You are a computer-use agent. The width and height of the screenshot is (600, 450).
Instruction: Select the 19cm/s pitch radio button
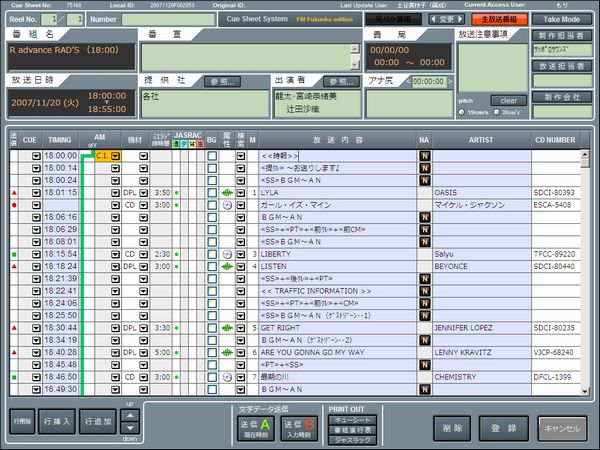coord(462,112)
